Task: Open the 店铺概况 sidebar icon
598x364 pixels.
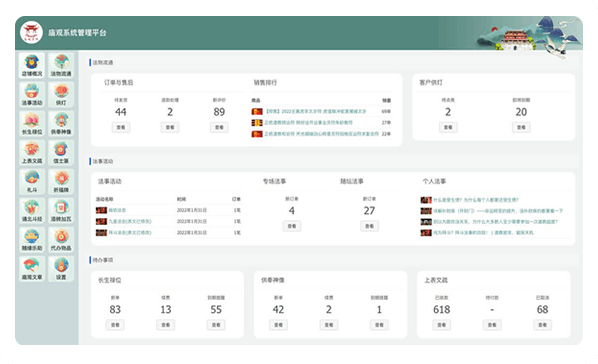Action: (32, 66)
